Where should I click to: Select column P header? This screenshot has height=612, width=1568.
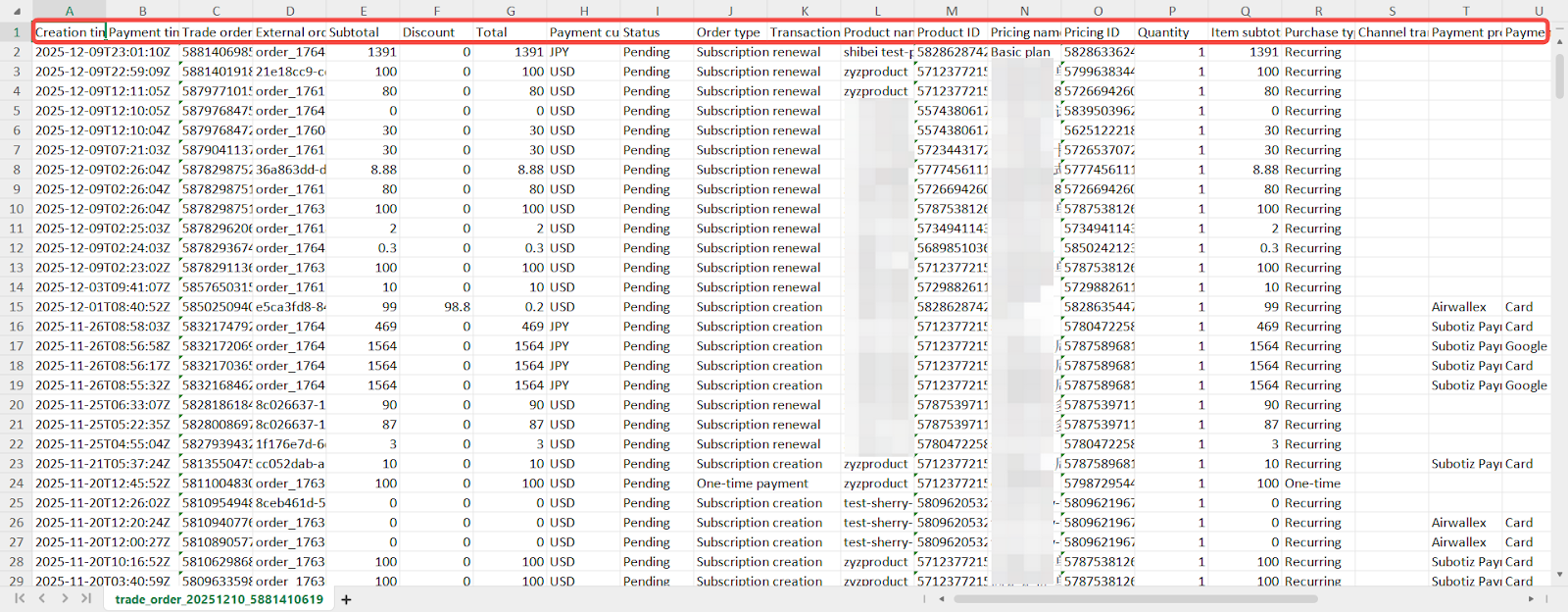click(x=1171, y=11)
